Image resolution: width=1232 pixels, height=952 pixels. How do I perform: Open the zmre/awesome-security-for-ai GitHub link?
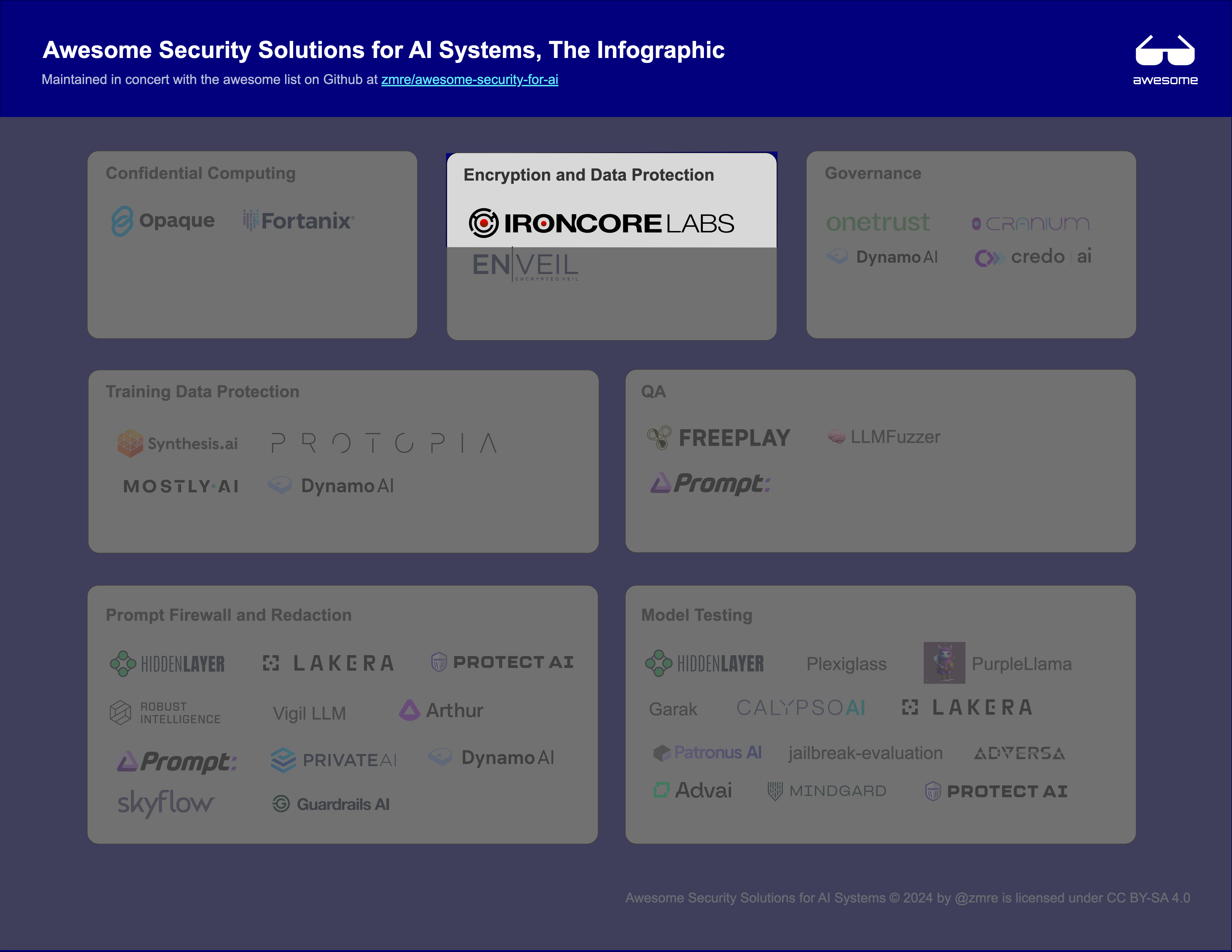click(469, 80)
